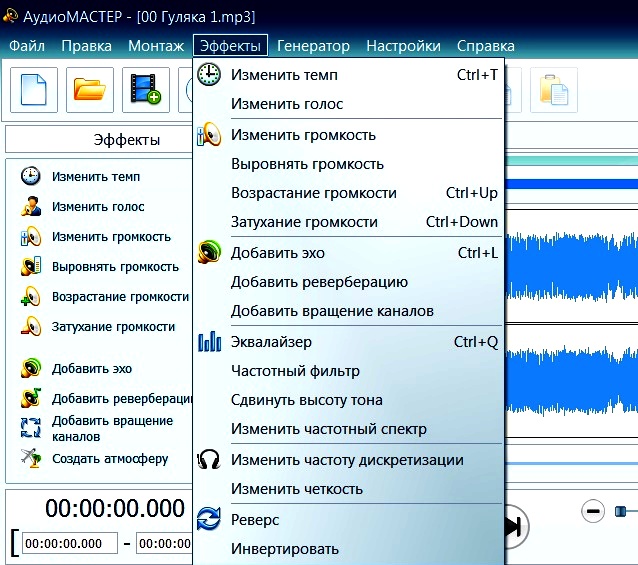Click the add video film strip icon
This screenshot has height=565, width=638.
coord(145,90)
